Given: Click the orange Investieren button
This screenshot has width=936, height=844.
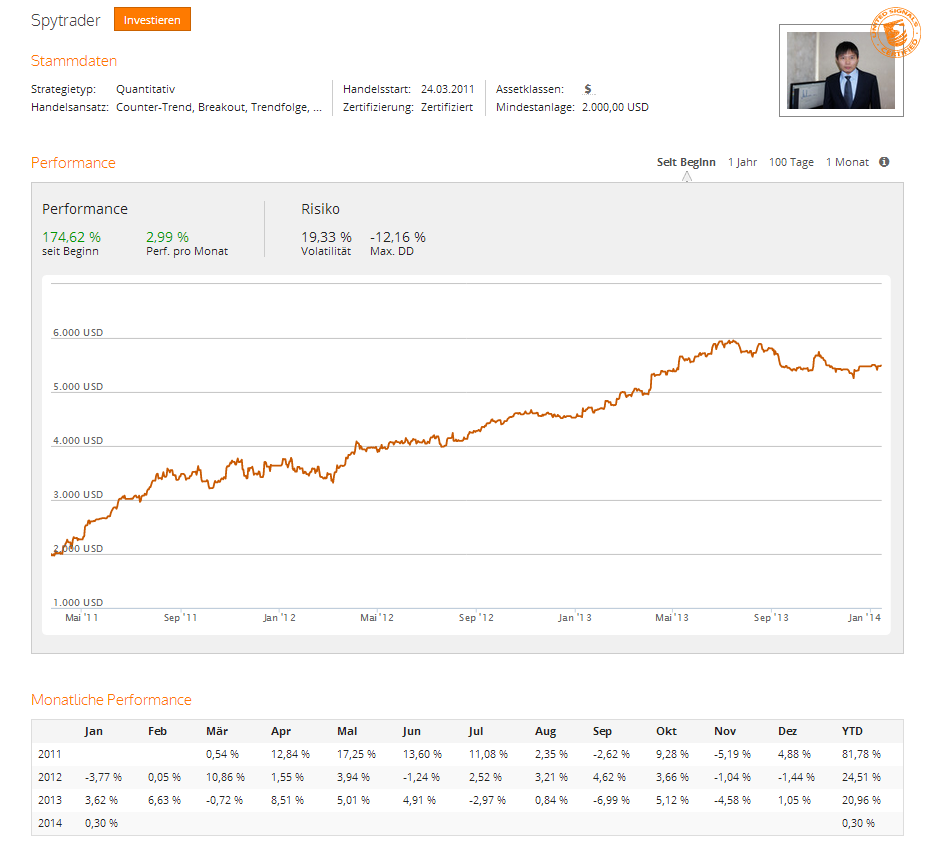Looking at the screenshot, I should point(152,19).
